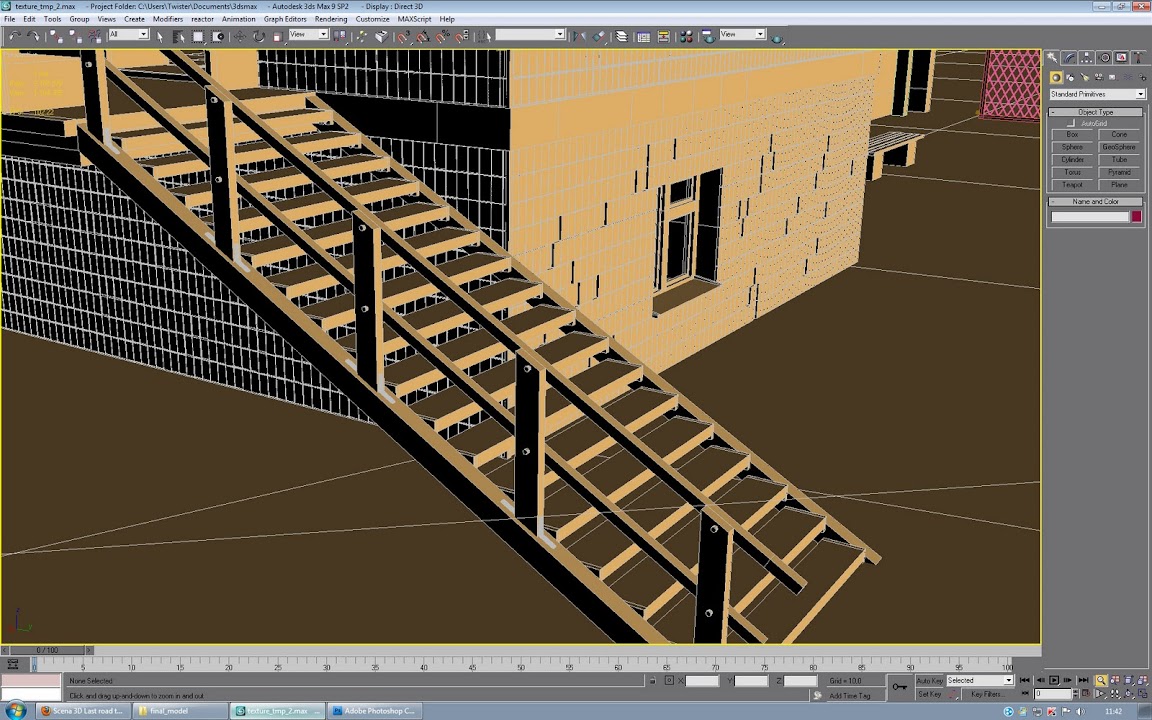Open the Modifiers menu
Screen dimensions: 1152x720
coord(167,19)
